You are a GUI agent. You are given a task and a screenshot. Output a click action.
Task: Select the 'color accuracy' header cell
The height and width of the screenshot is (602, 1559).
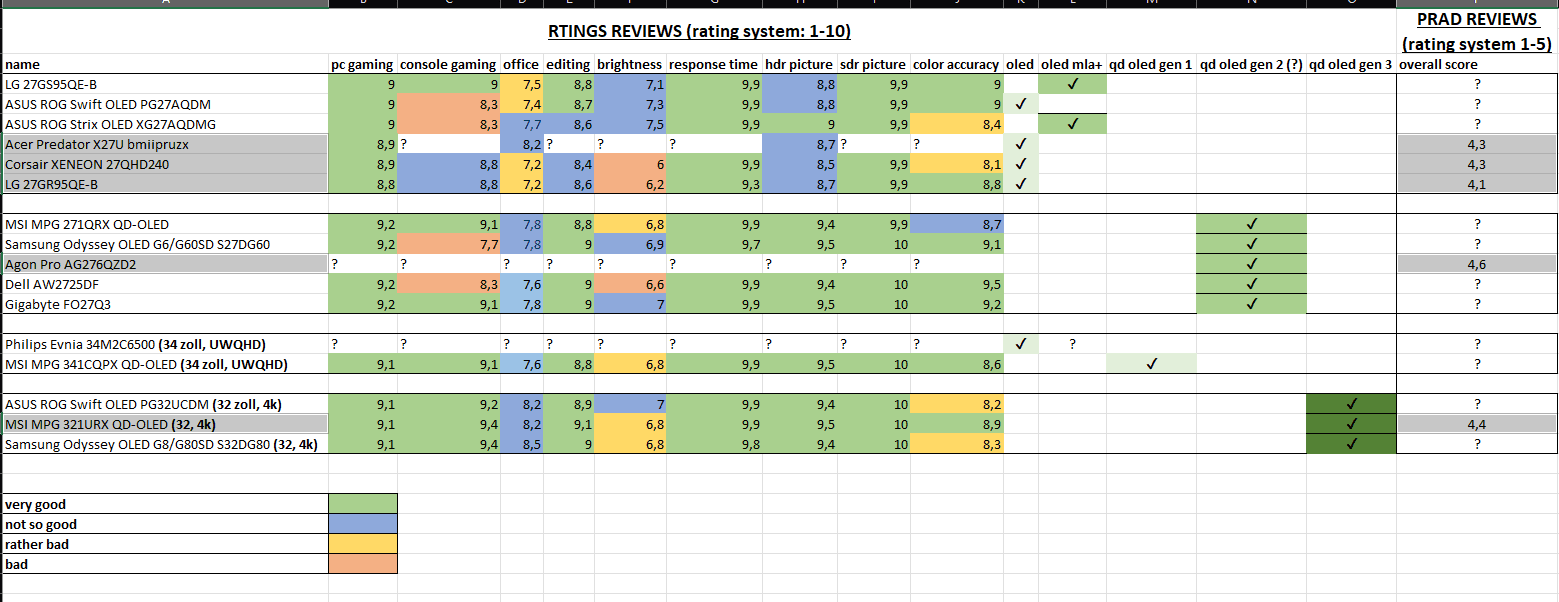tap(956, 64)
